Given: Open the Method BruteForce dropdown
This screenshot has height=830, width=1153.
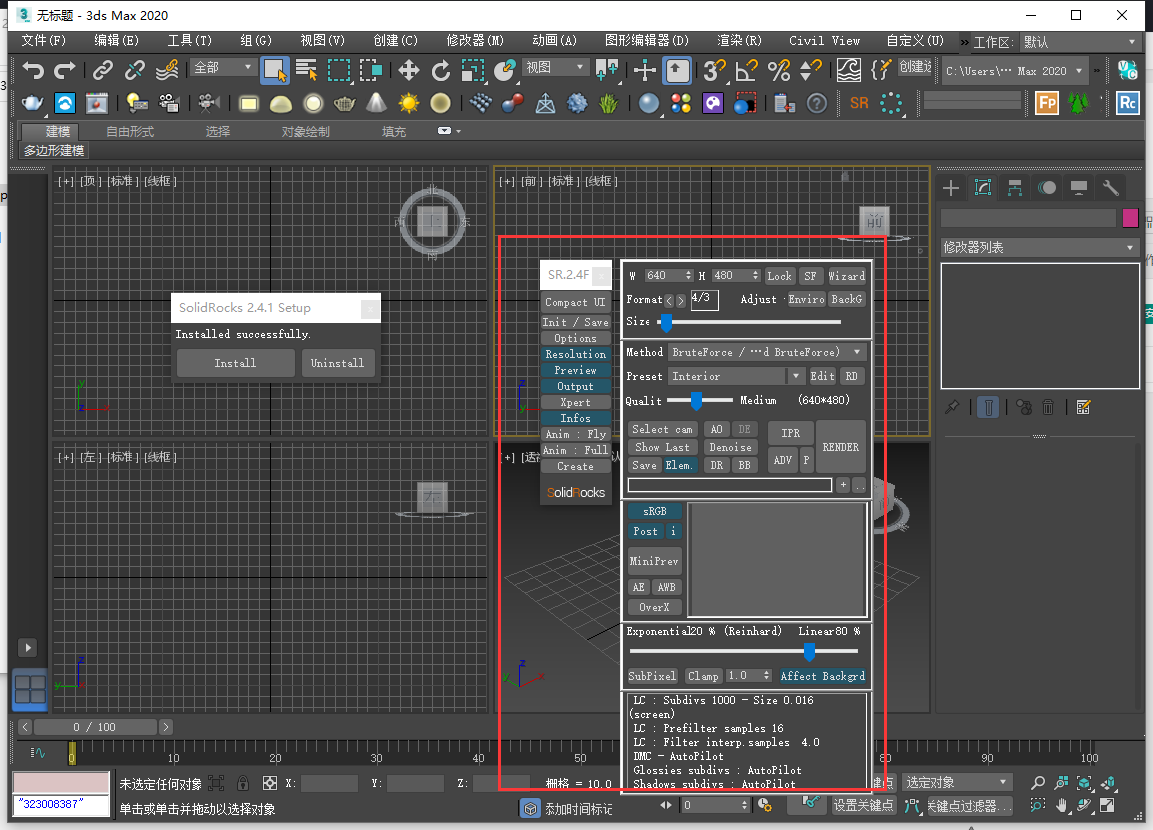Looking at the screenshot, I should (x=766, y=352).
